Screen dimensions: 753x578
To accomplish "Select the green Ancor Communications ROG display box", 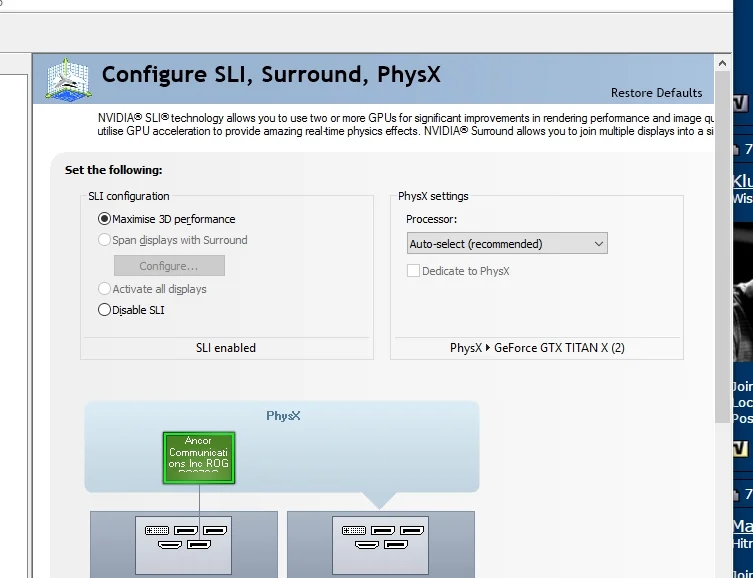I will pyautogui.click(x=199, y=458).
